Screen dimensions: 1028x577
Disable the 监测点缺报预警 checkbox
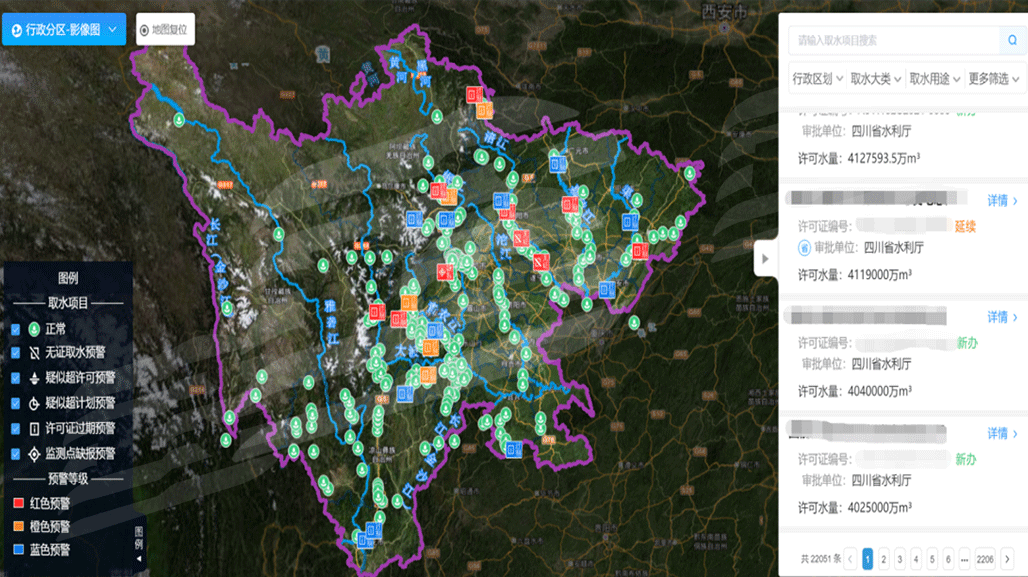(15, 453)
